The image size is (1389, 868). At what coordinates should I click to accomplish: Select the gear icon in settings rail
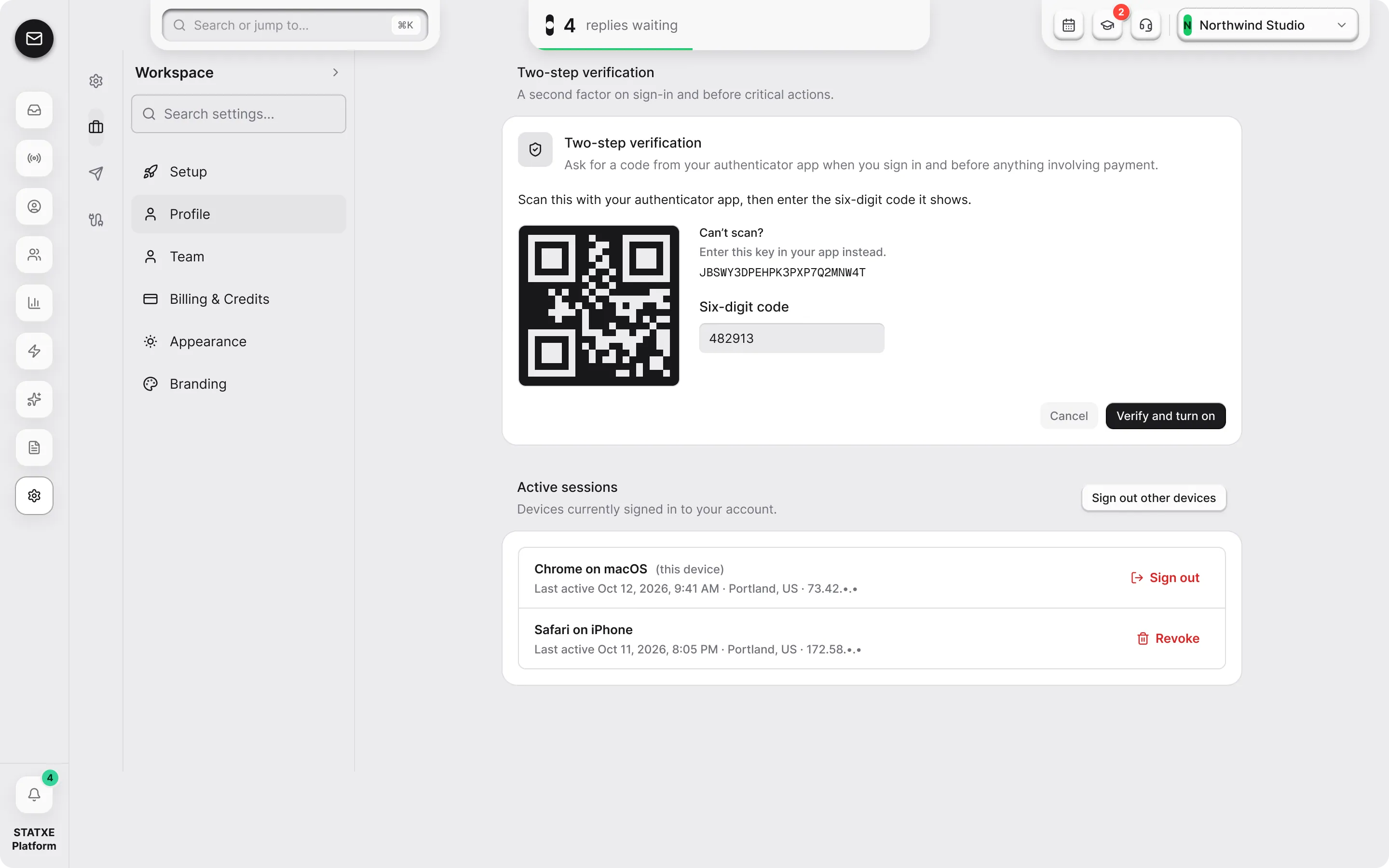(x=96, y=81)
